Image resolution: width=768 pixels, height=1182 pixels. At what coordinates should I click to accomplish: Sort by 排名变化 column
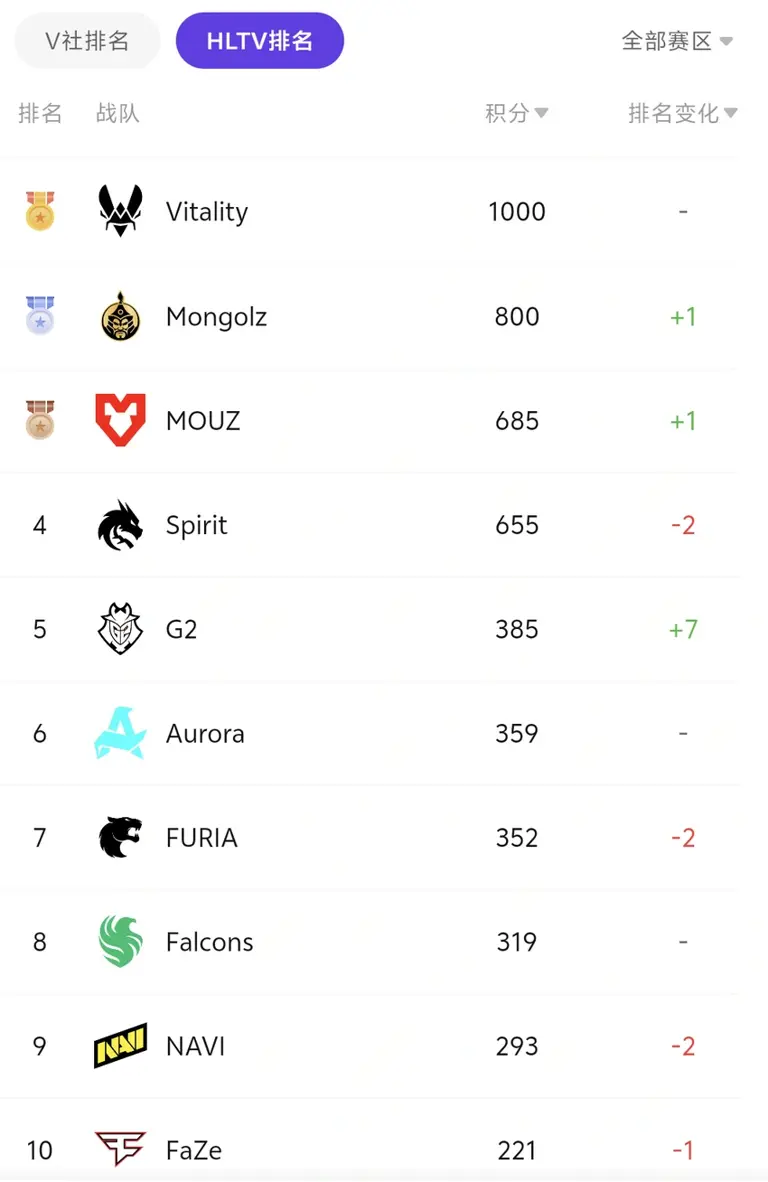click(x=682, y=113)
